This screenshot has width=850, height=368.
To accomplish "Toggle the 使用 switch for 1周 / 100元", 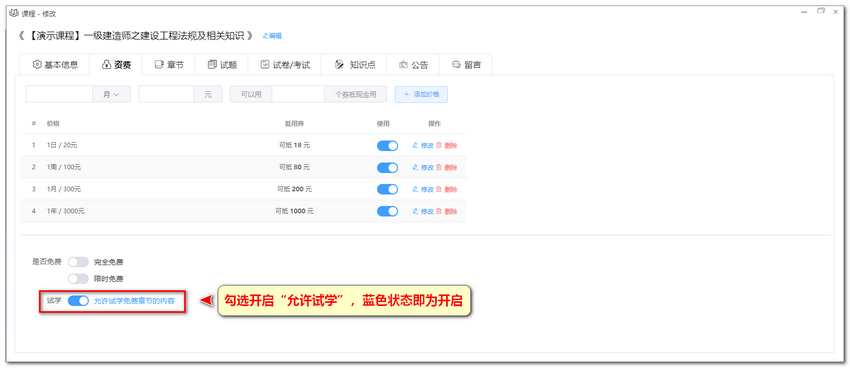I will pyautogui.click(x=387, y=167).
